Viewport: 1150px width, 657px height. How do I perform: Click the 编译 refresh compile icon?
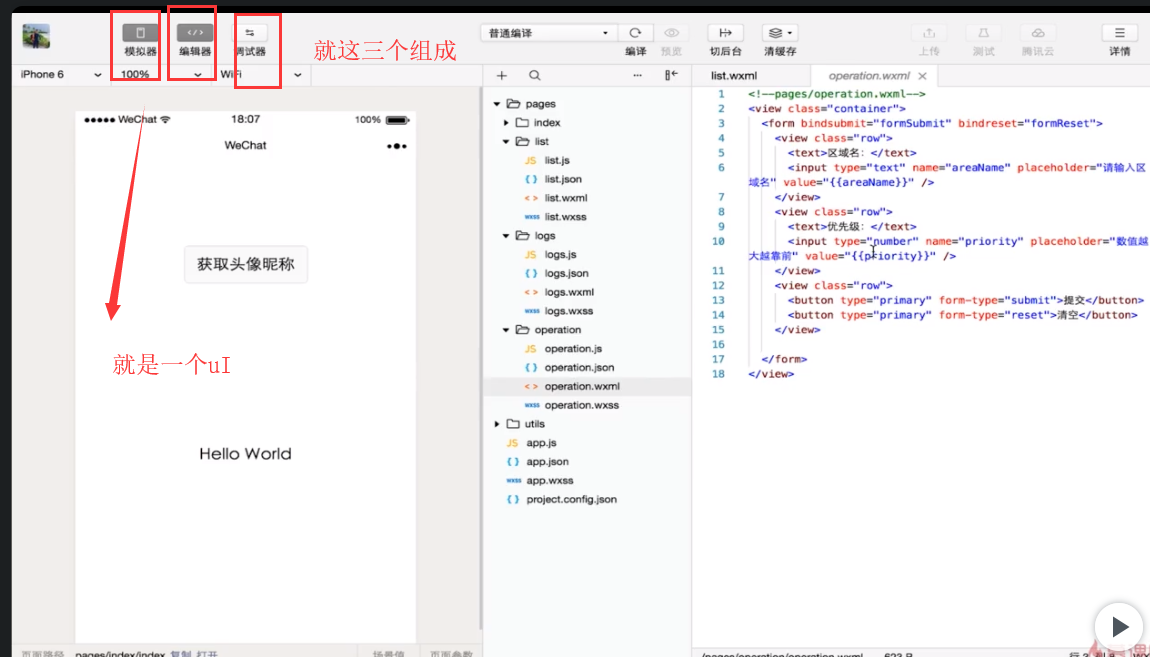point(635,33)
